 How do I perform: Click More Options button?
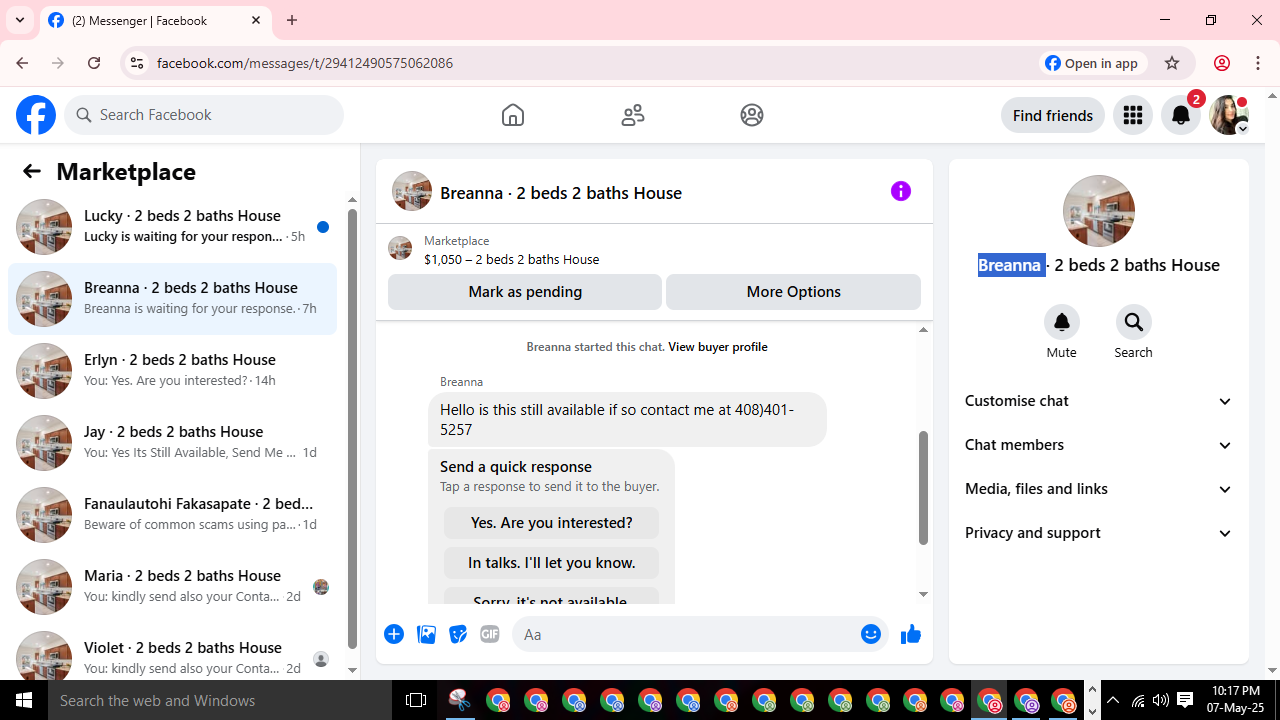(x=793, y=292)
